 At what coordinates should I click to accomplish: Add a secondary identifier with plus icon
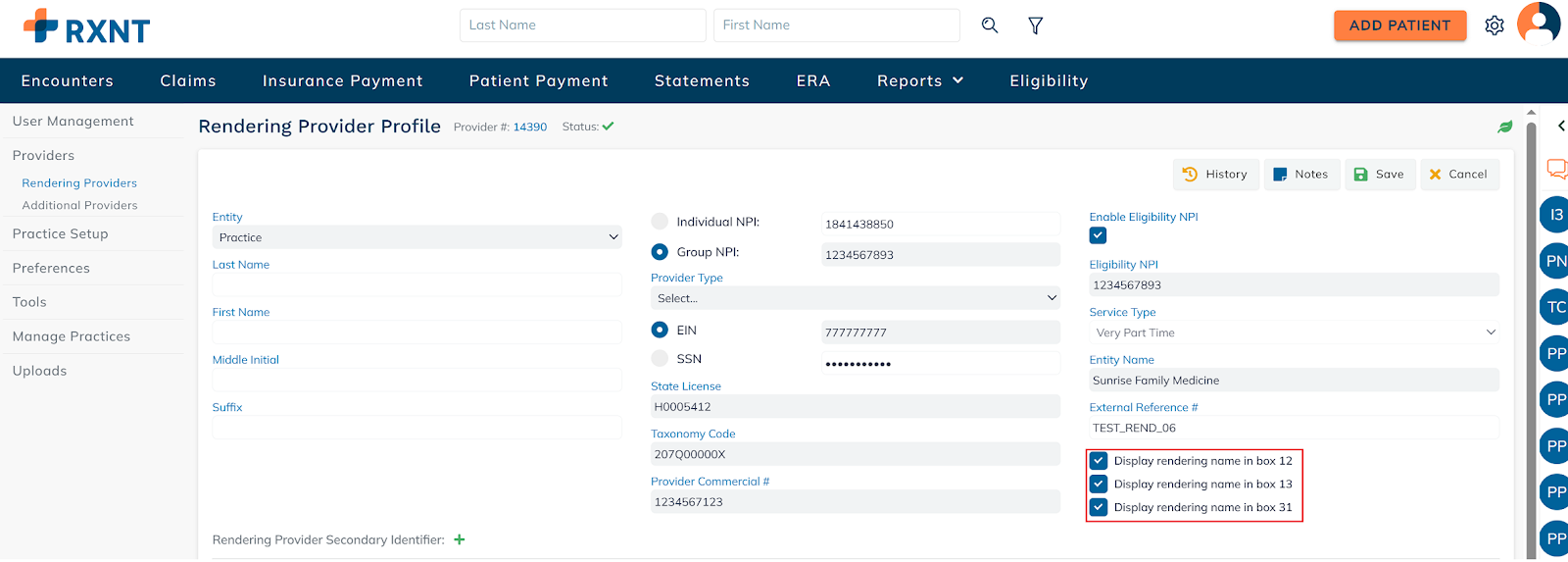click(x=460, y=539)
